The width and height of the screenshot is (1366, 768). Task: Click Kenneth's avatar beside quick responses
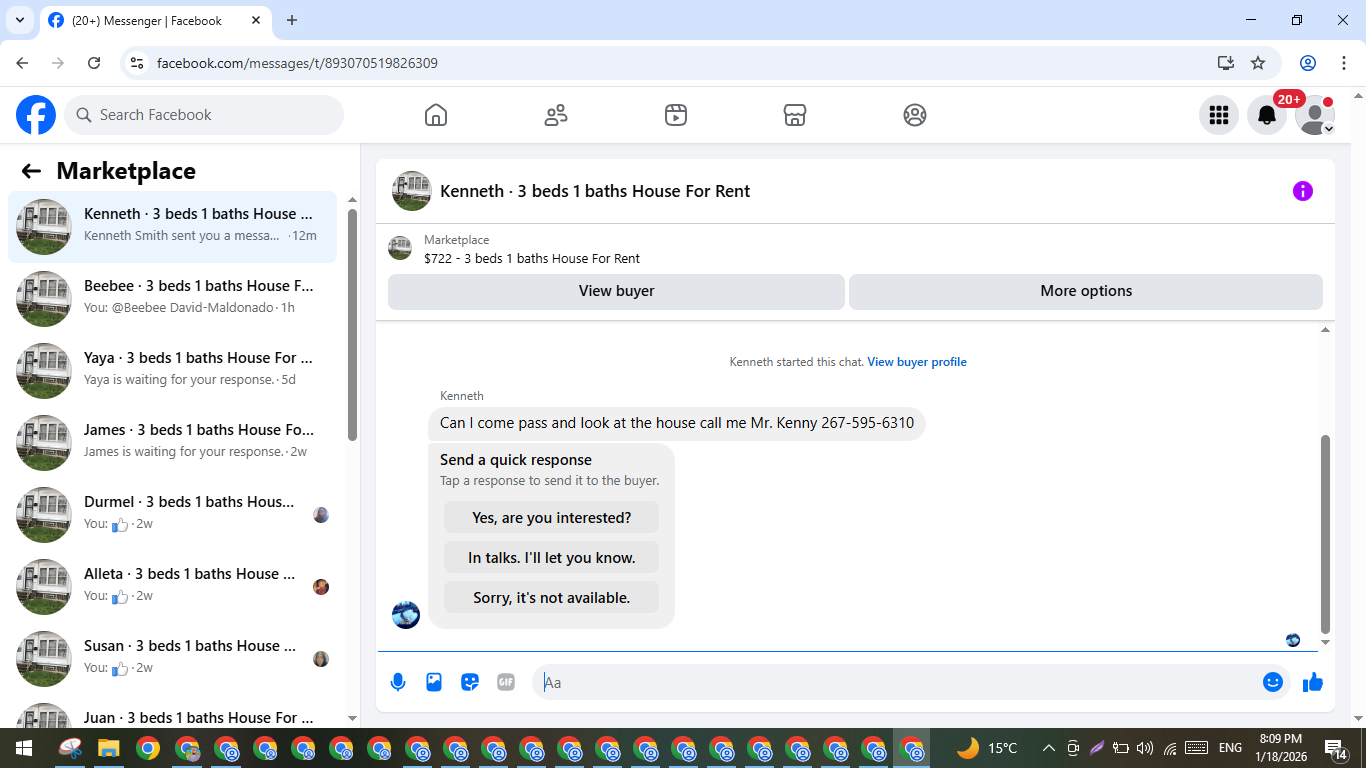(x=406, y=614)
